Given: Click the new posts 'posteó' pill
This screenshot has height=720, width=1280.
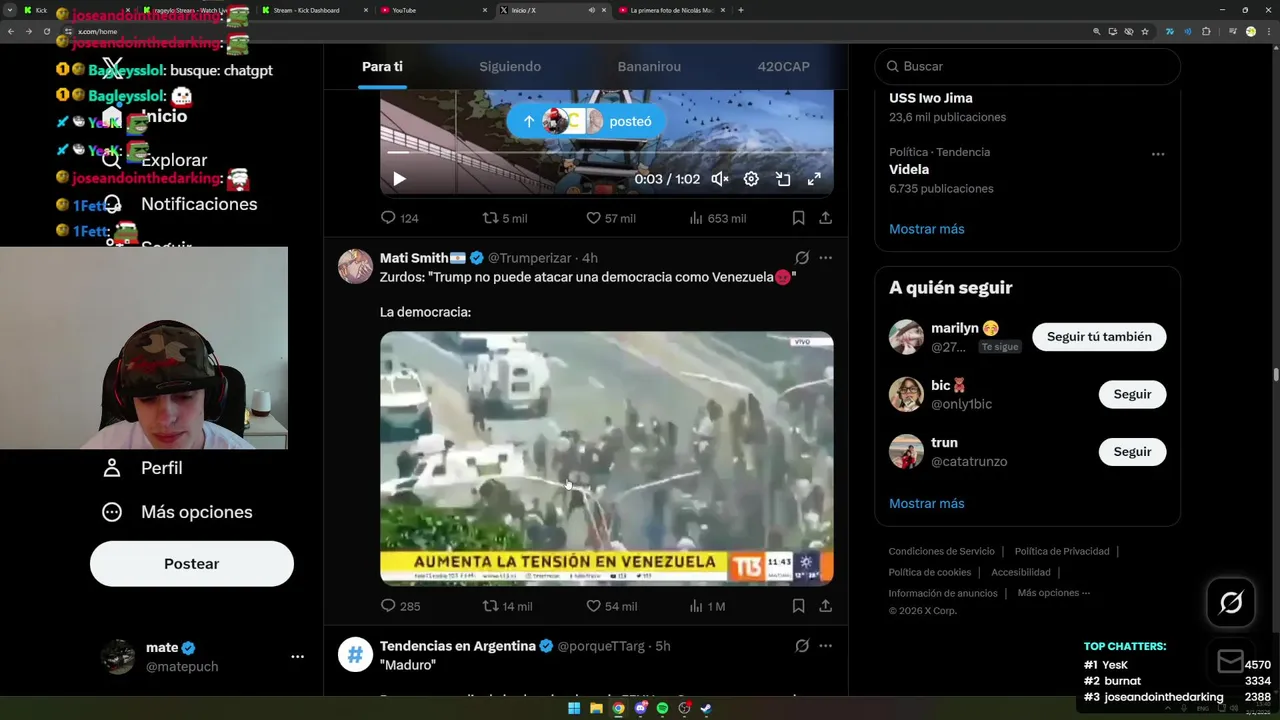Looking at the screenshot, I should (x=585, y=122).
